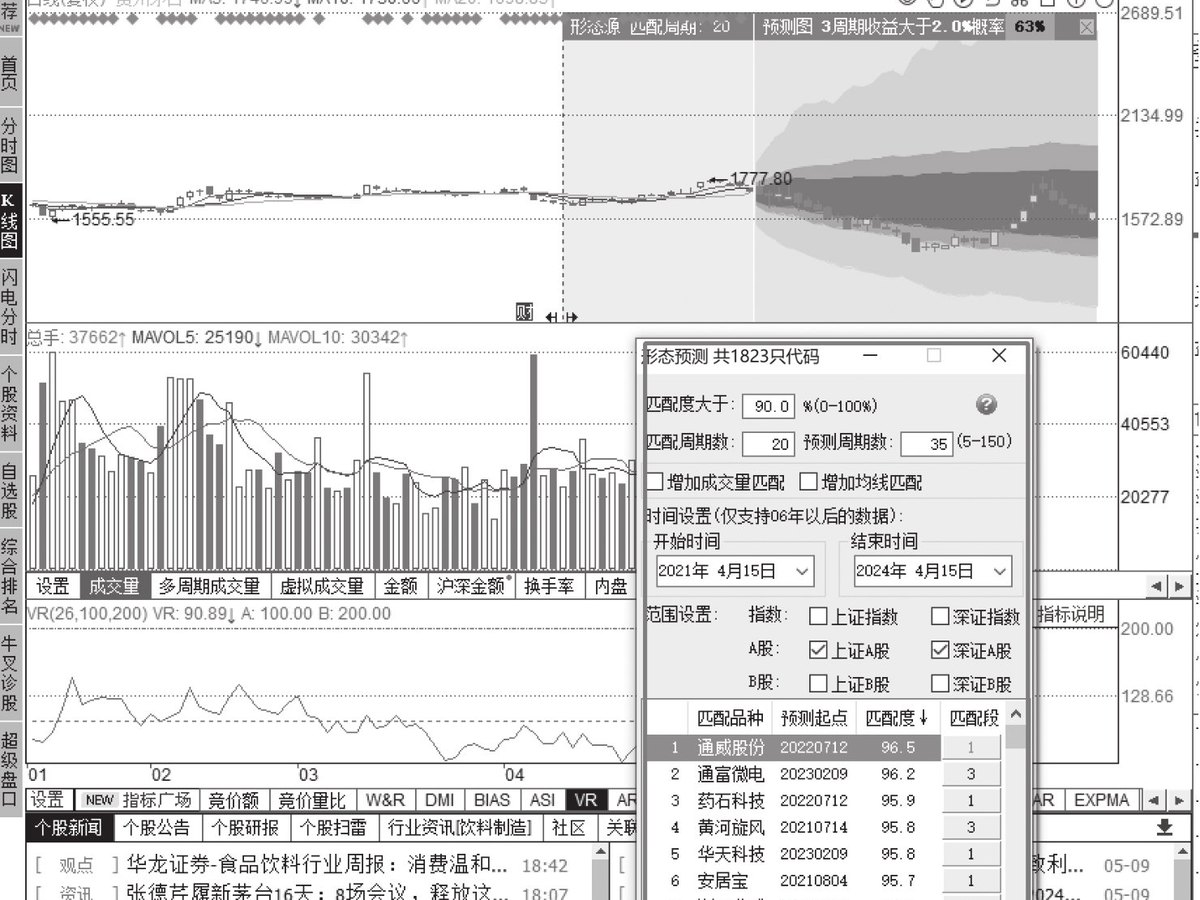The image size is (1200, 900).
Task: Click the indicator tab scroll-left arrow beside EXPMA
Action: 1152,801
